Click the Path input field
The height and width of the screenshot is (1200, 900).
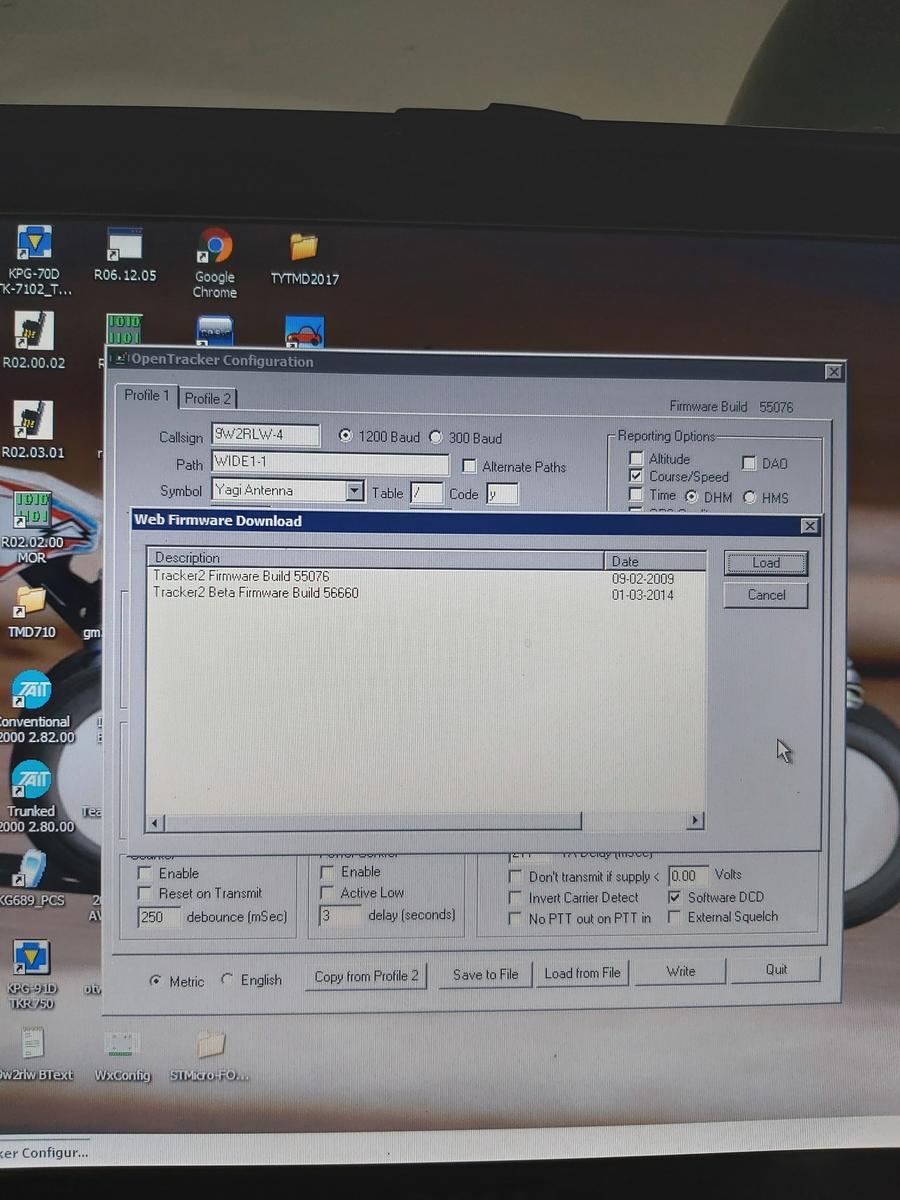coord(330,464)
